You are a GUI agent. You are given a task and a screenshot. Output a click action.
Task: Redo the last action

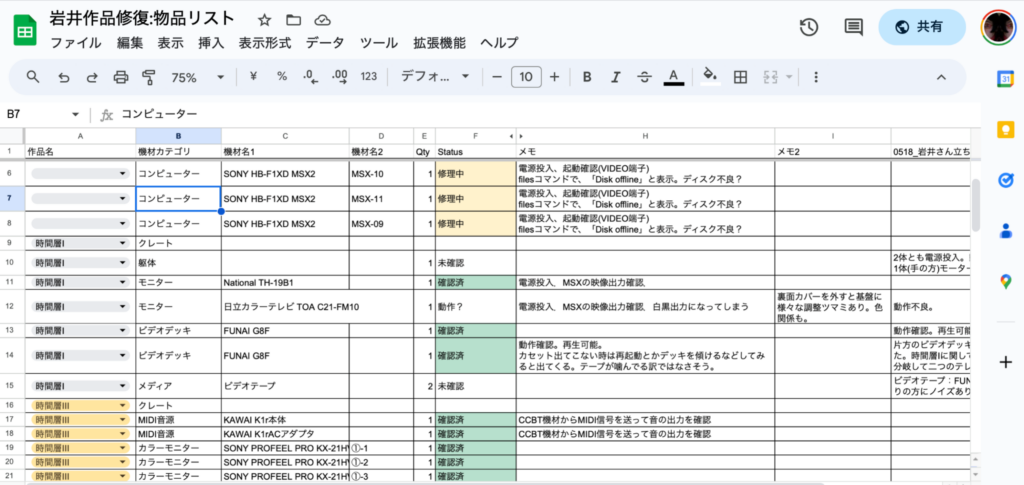92,77
